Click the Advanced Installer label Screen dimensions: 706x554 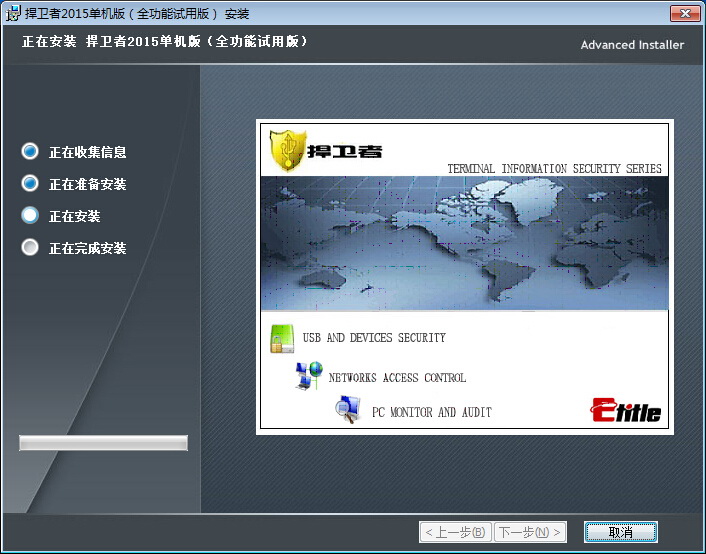point(632,45)
